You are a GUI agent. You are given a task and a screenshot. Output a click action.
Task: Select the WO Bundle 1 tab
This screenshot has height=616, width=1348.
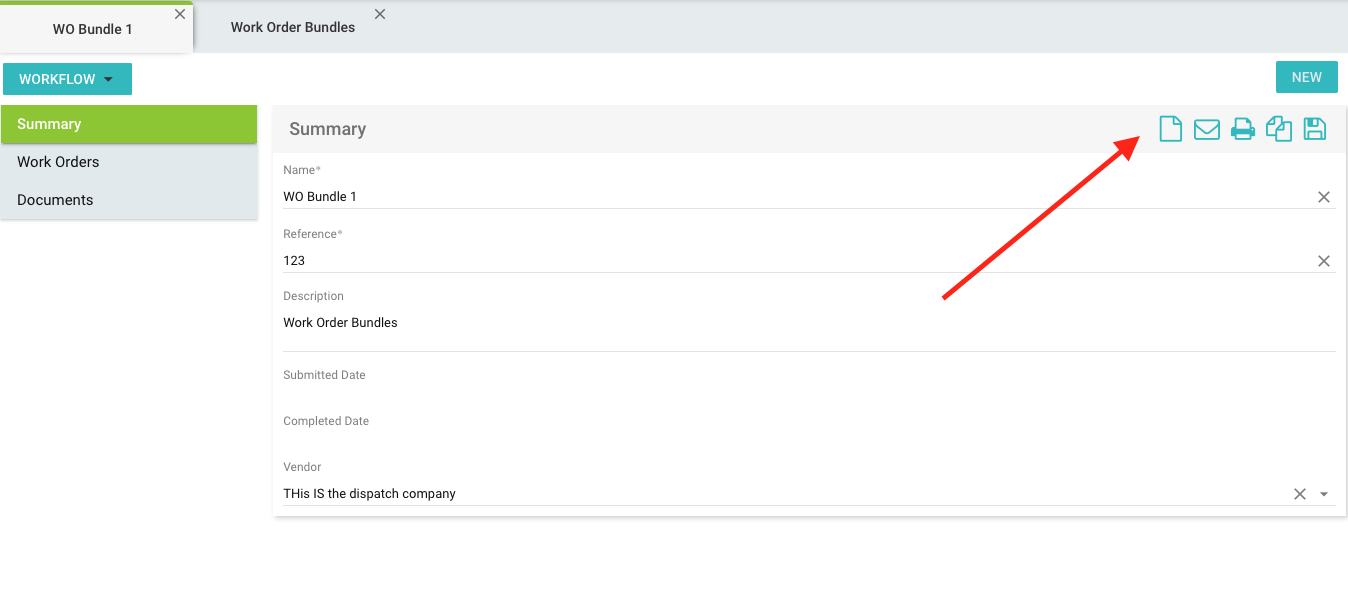[x=92, y=29]
